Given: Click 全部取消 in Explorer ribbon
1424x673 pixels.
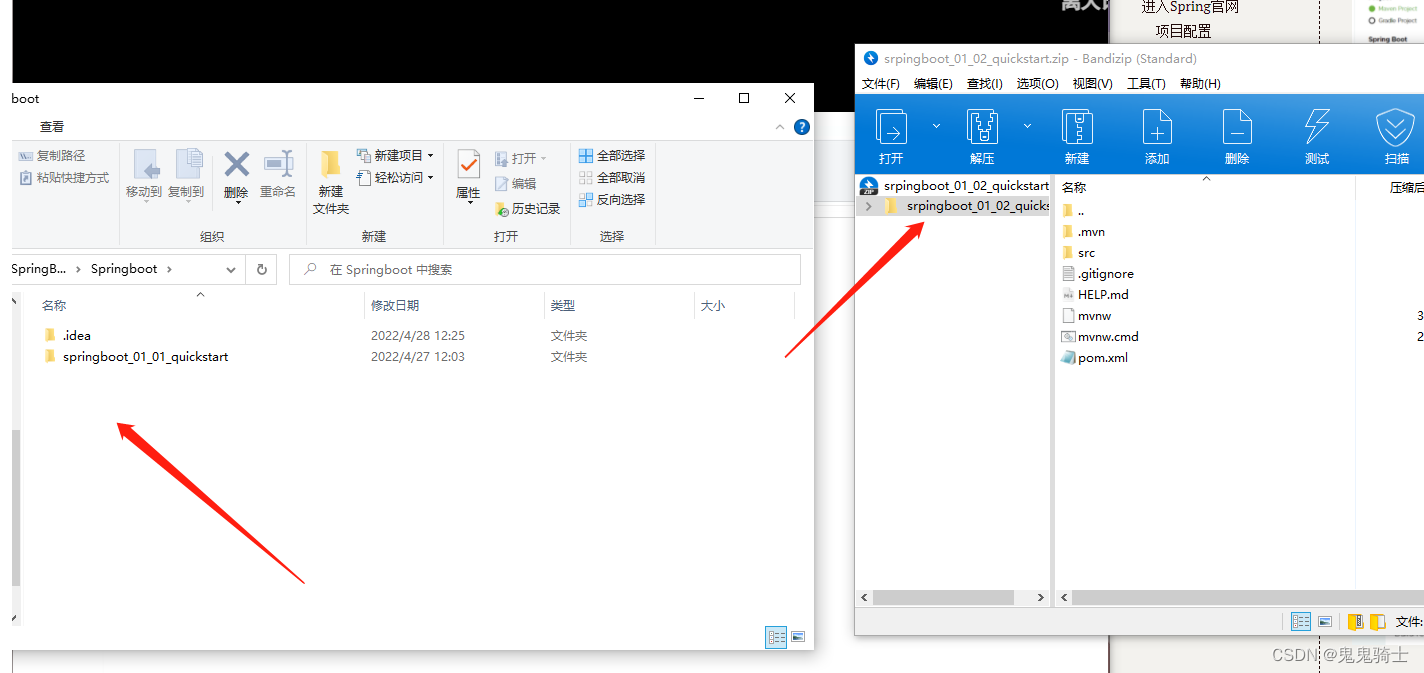Looking at the screenshot, I should click(x=612, y=178).
